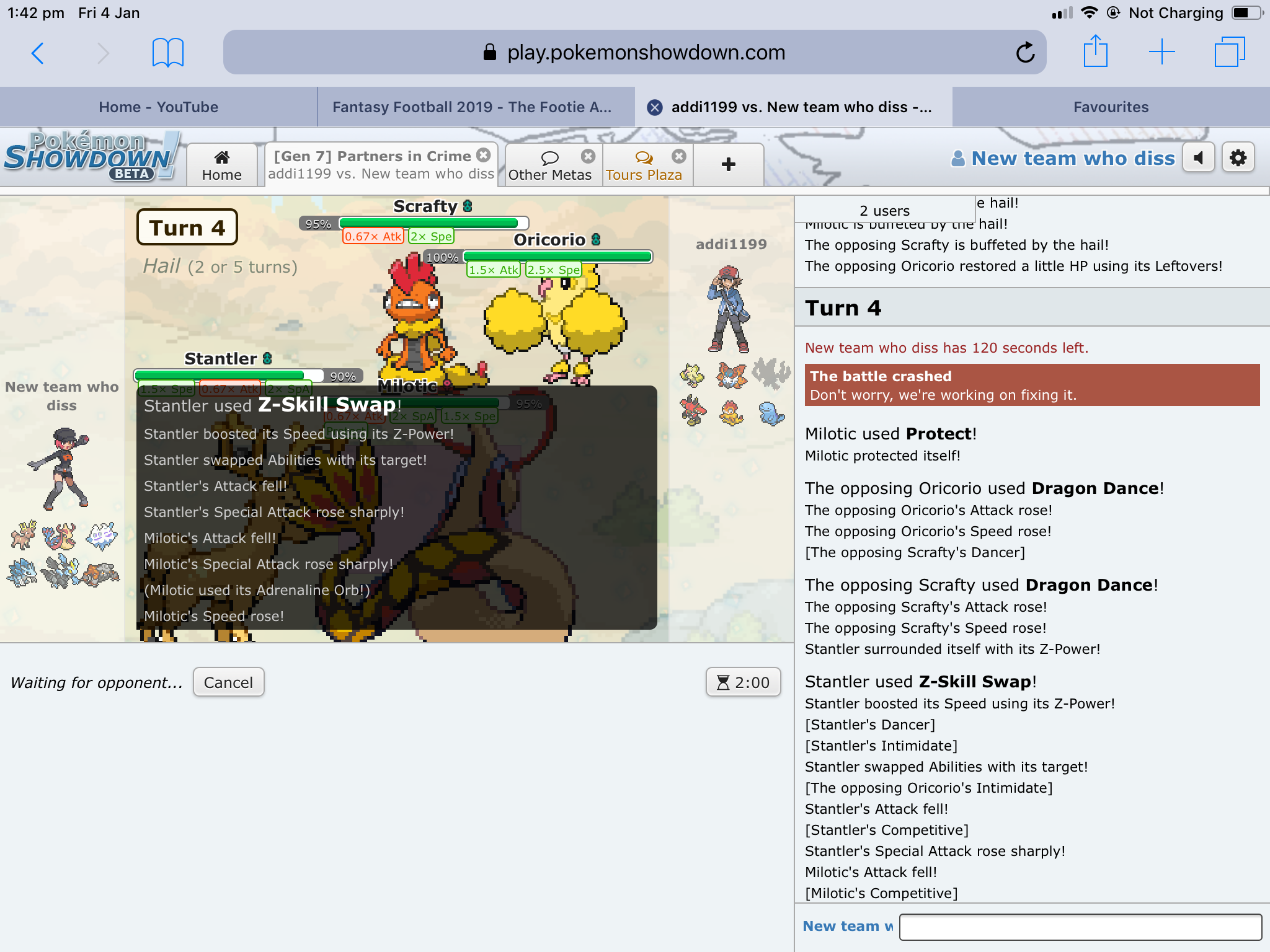
Task: Select addi1199 trainer avatar
Action: coord(728,308)
